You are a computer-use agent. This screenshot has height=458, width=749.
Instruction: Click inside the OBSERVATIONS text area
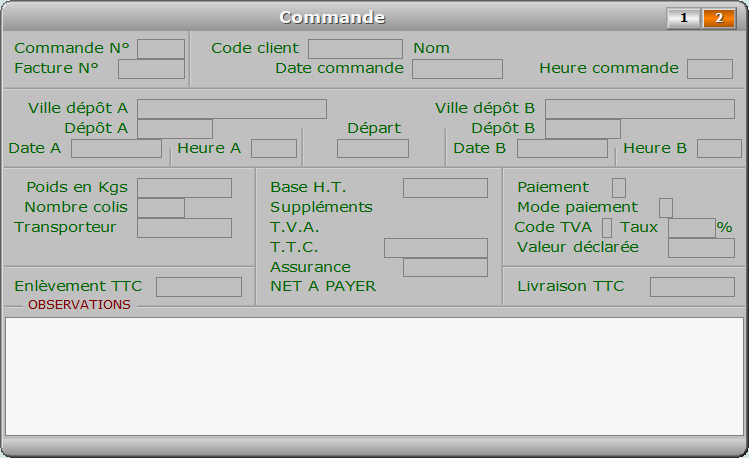[x=374, y=376]
